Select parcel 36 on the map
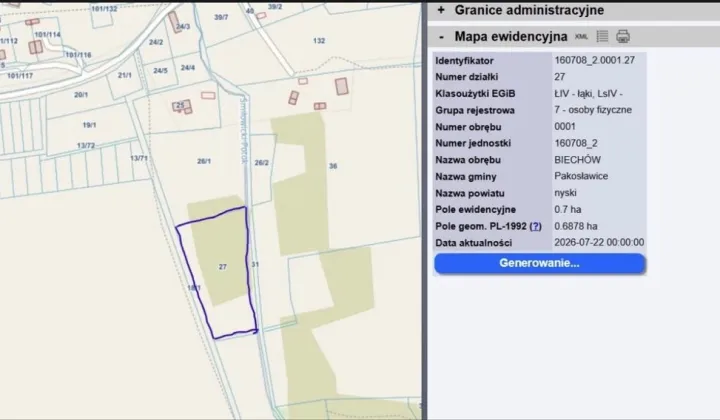Screen dimensions: 720x420 pos(333,166)
